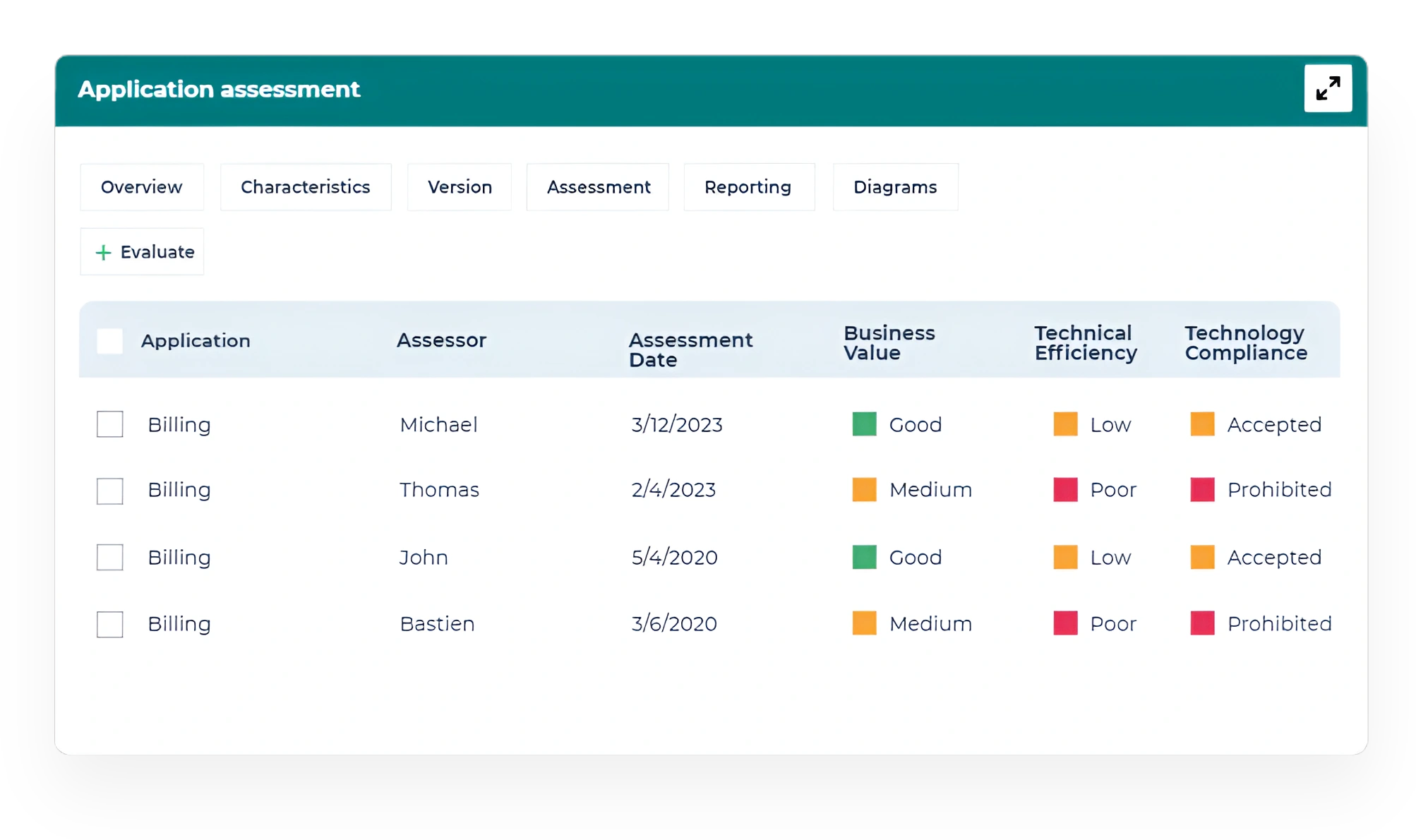Click the date 5/4/2020
Viewport: 1416px width, 840px height.
click(674, 558)
